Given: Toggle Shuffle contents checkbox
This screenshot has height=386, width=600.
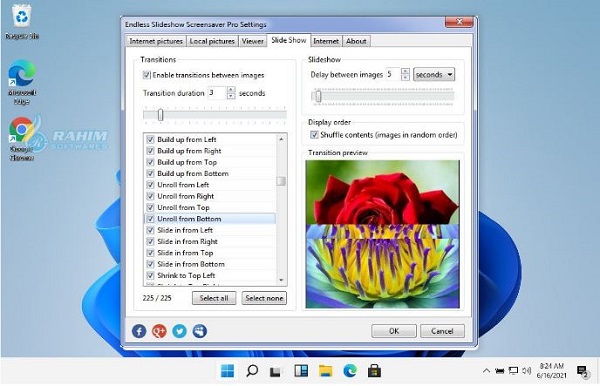Looking at the screenshot, I should [x=314, y=135].
